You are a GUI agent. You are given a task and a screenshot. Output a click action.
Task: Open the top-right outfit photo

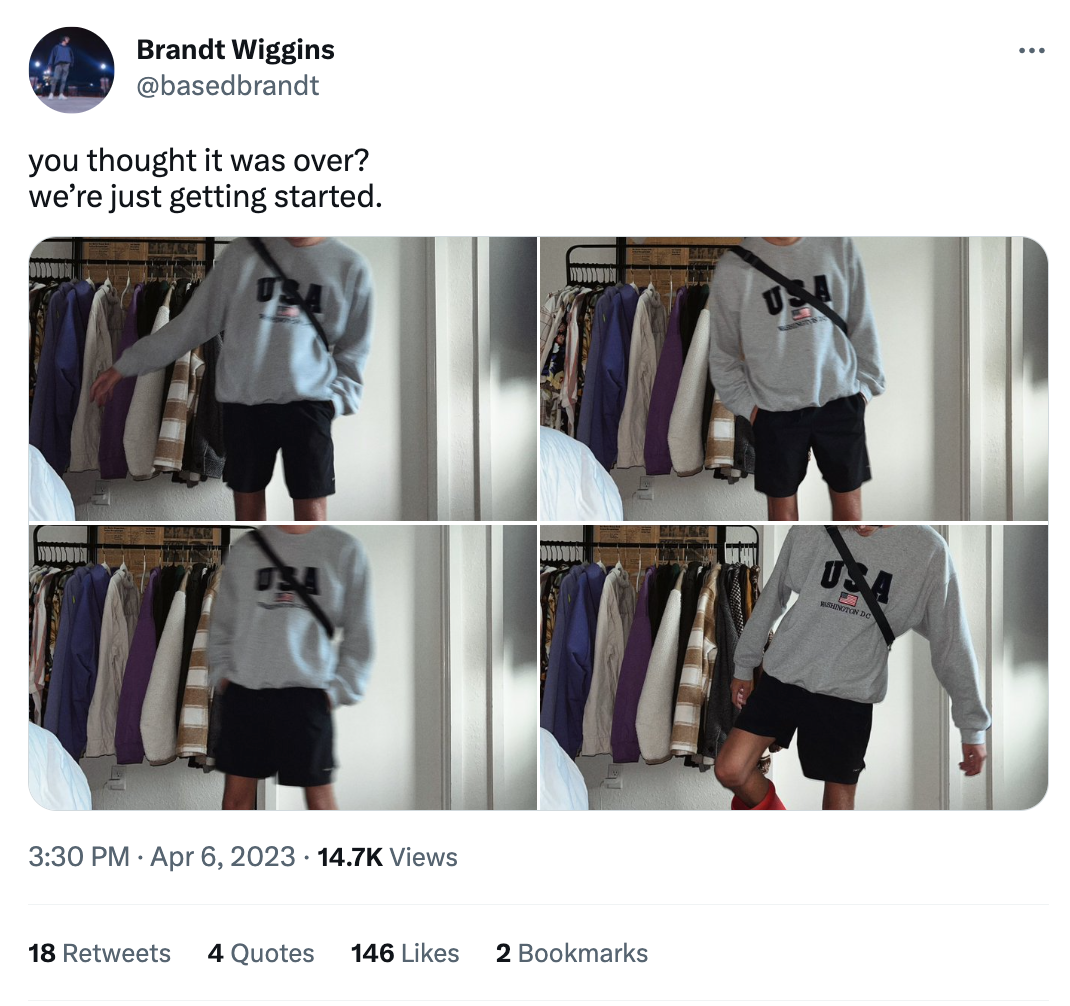[x=794, y=379]
